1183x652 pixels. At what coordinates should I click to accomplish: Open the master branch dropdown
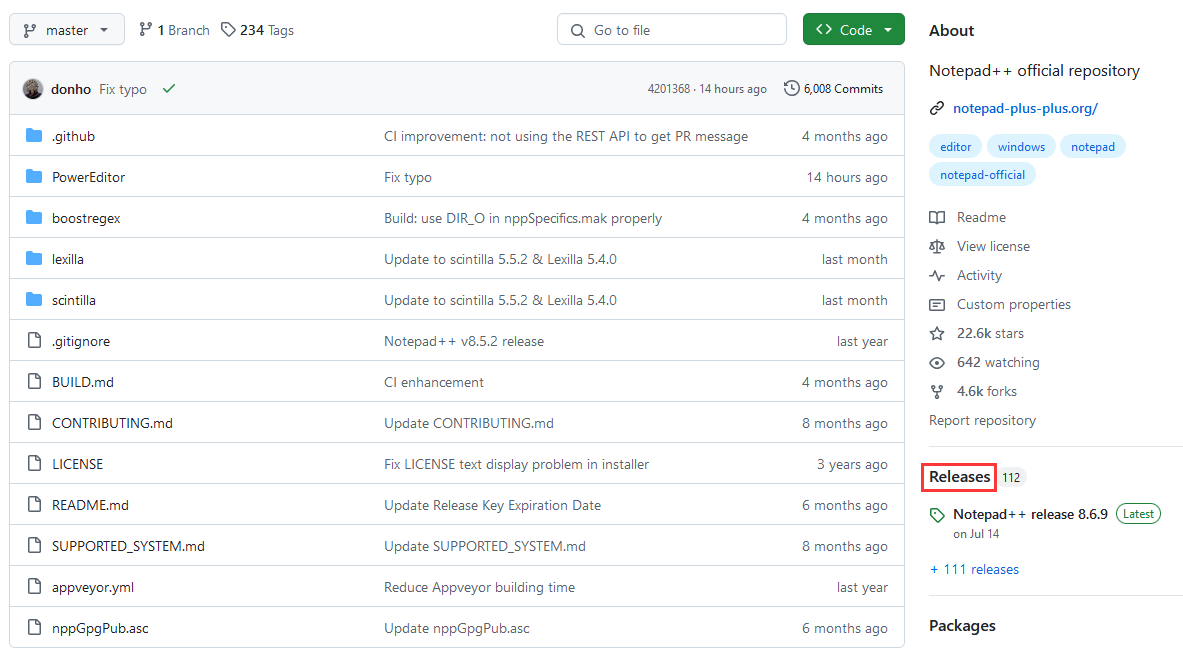point(66,30)
